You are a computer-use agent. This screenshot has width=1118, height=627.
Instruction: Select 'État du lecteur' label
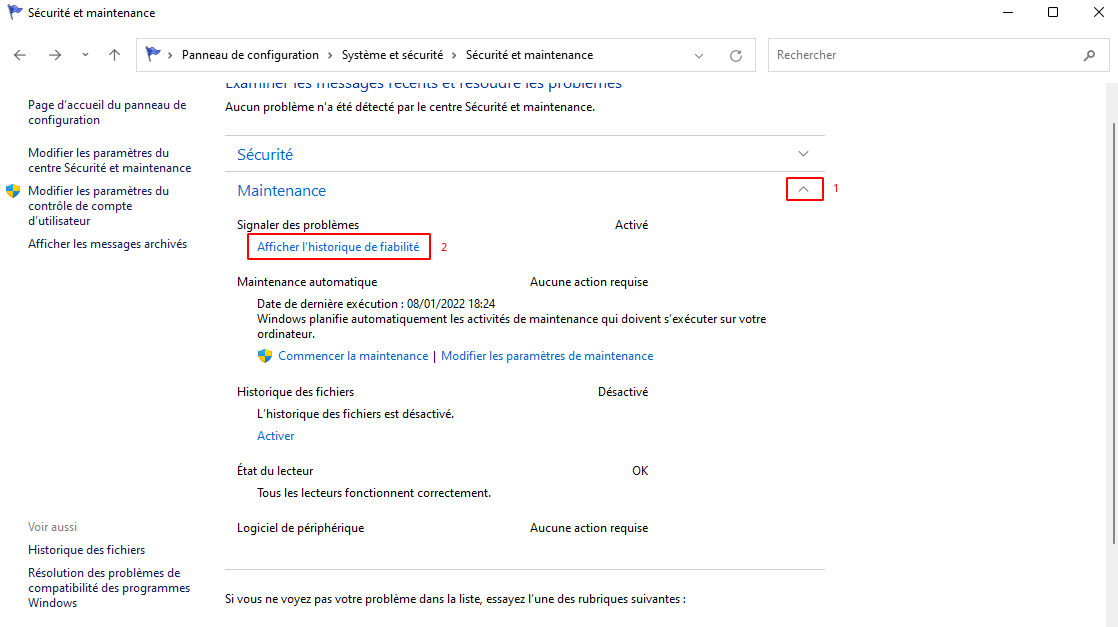point(275,471)
